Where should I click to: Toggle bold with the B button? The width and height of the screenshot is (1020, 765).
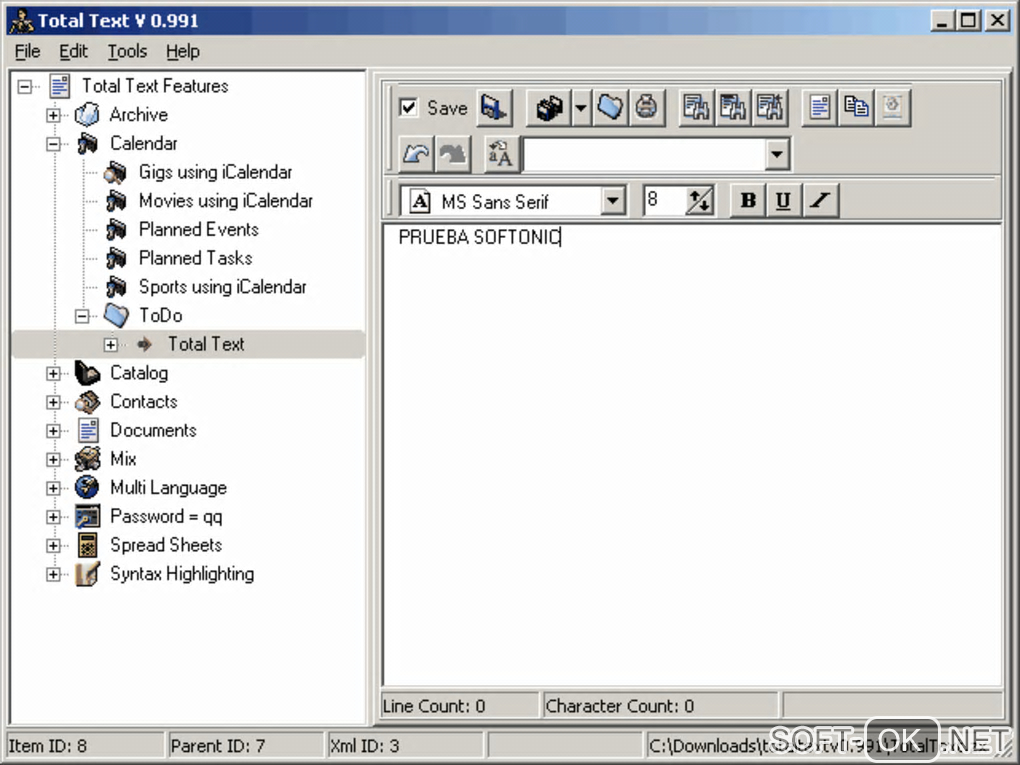[748, 200]
